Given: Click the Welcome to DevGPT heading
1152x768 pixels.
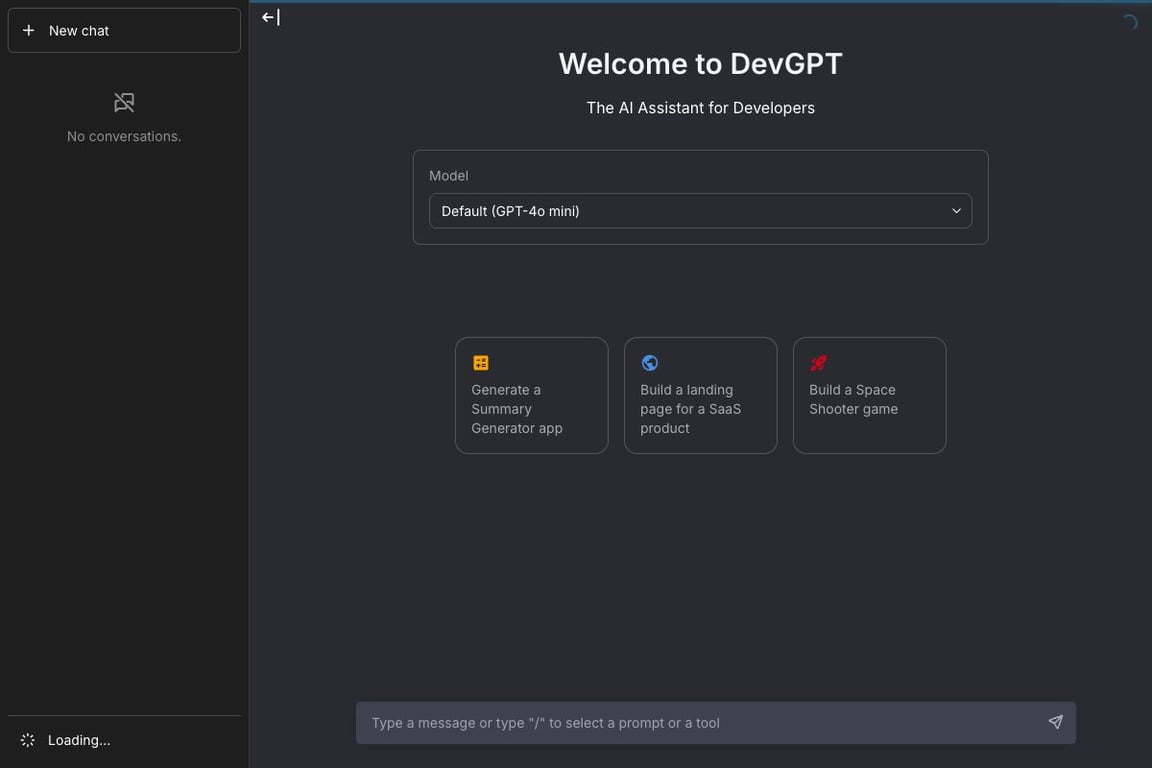Looking at the screenshot, I should 700,64.
